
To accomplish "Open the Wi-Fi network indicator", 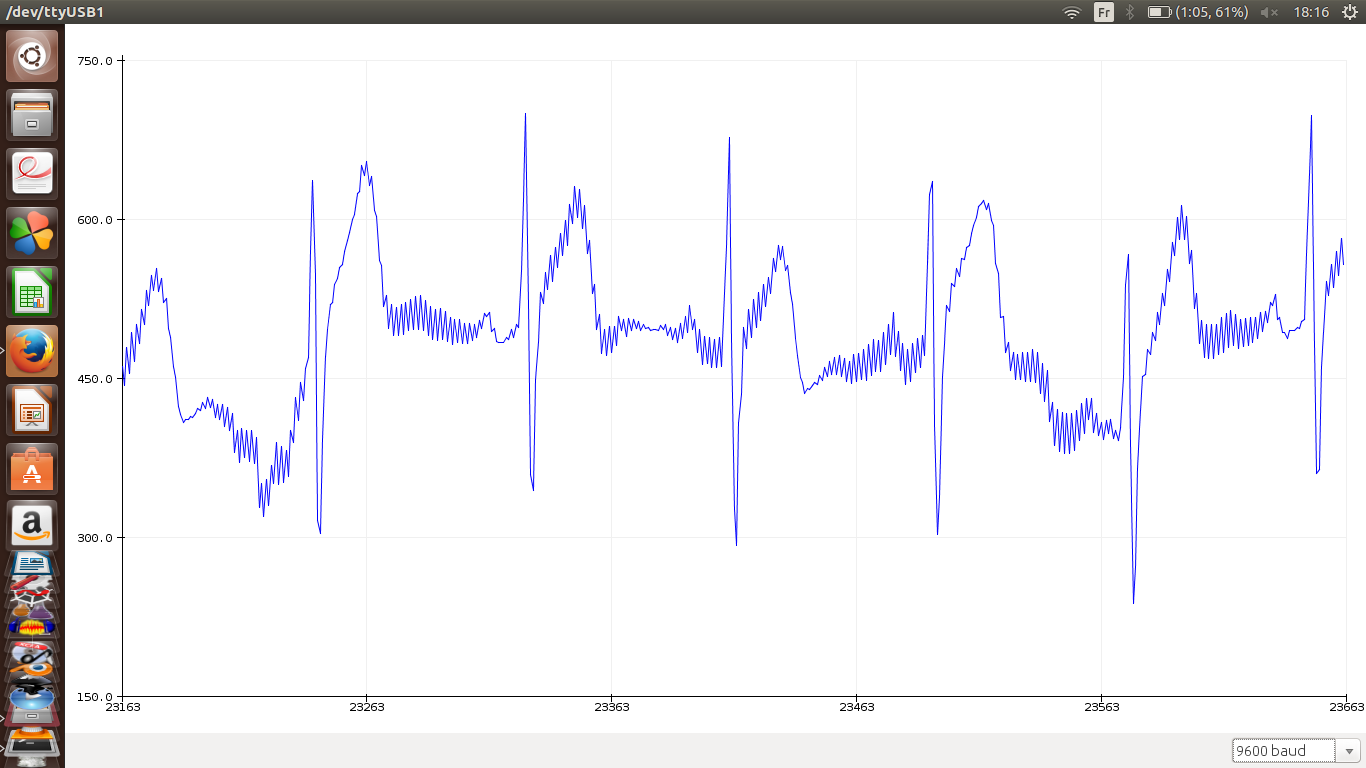I will (x=1072, y=12).
